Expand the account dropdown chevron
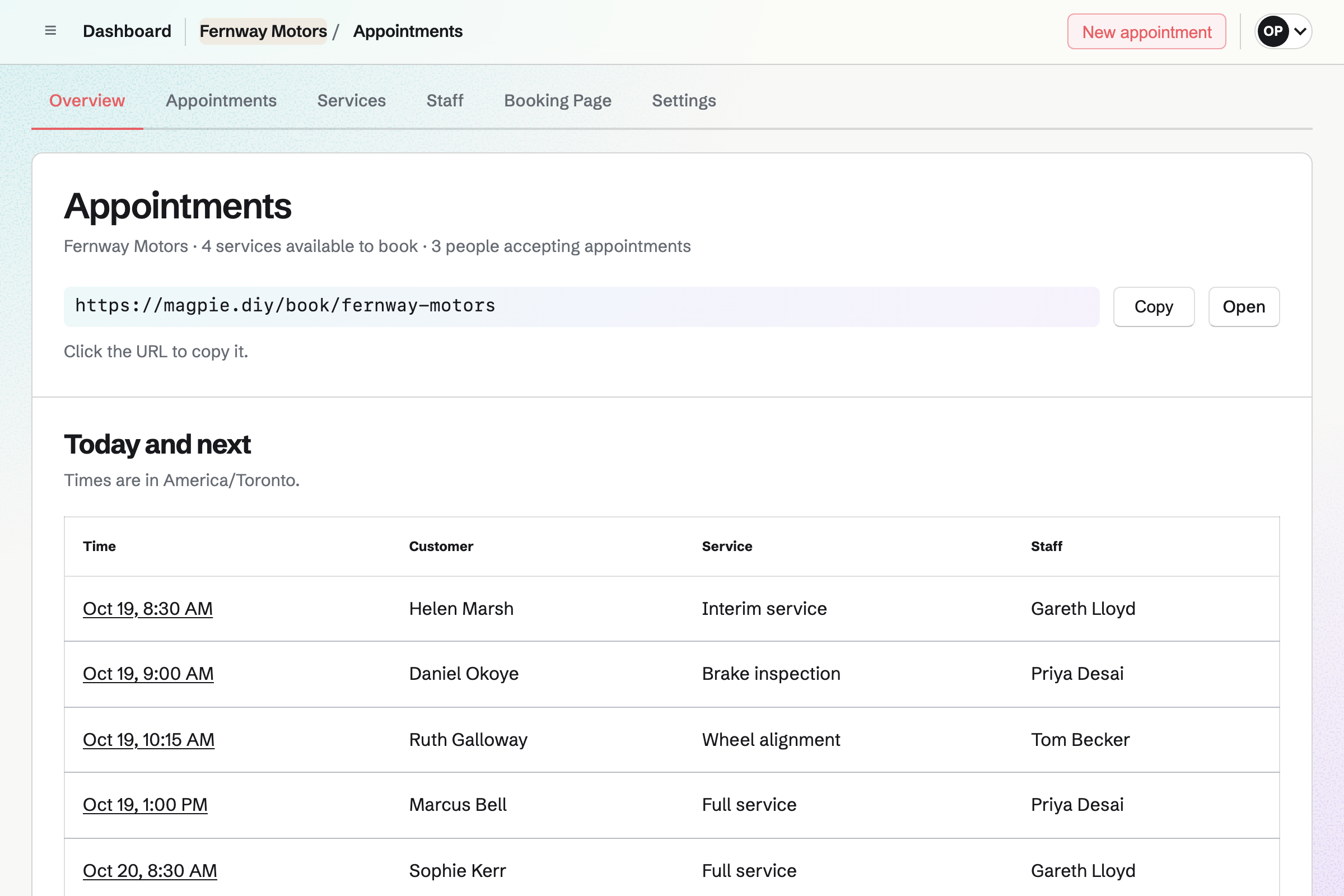The width and height of the screenshot is (1344, 896). 1300,31
